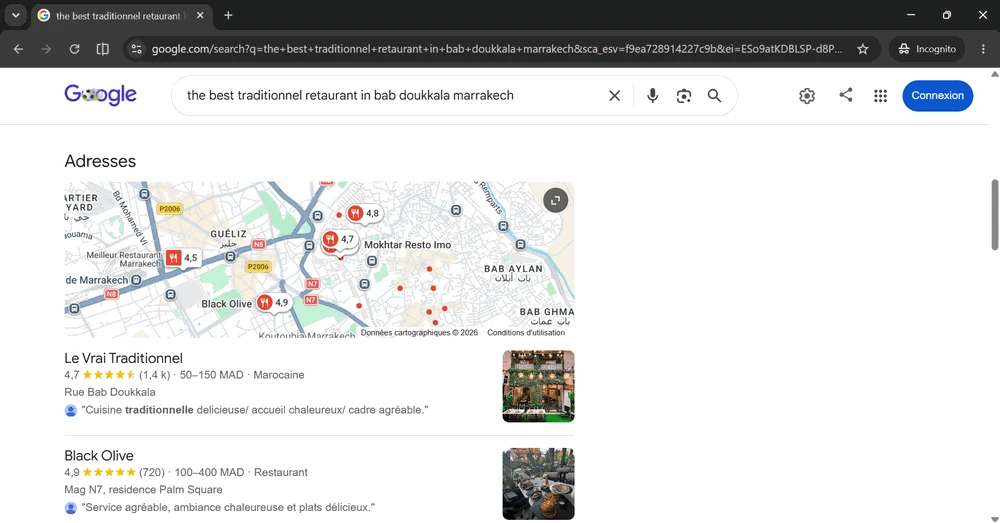This screenshot has height=523, width=1000.
Task: Start voice search with the microphone
Action: (x=652, y=96)
